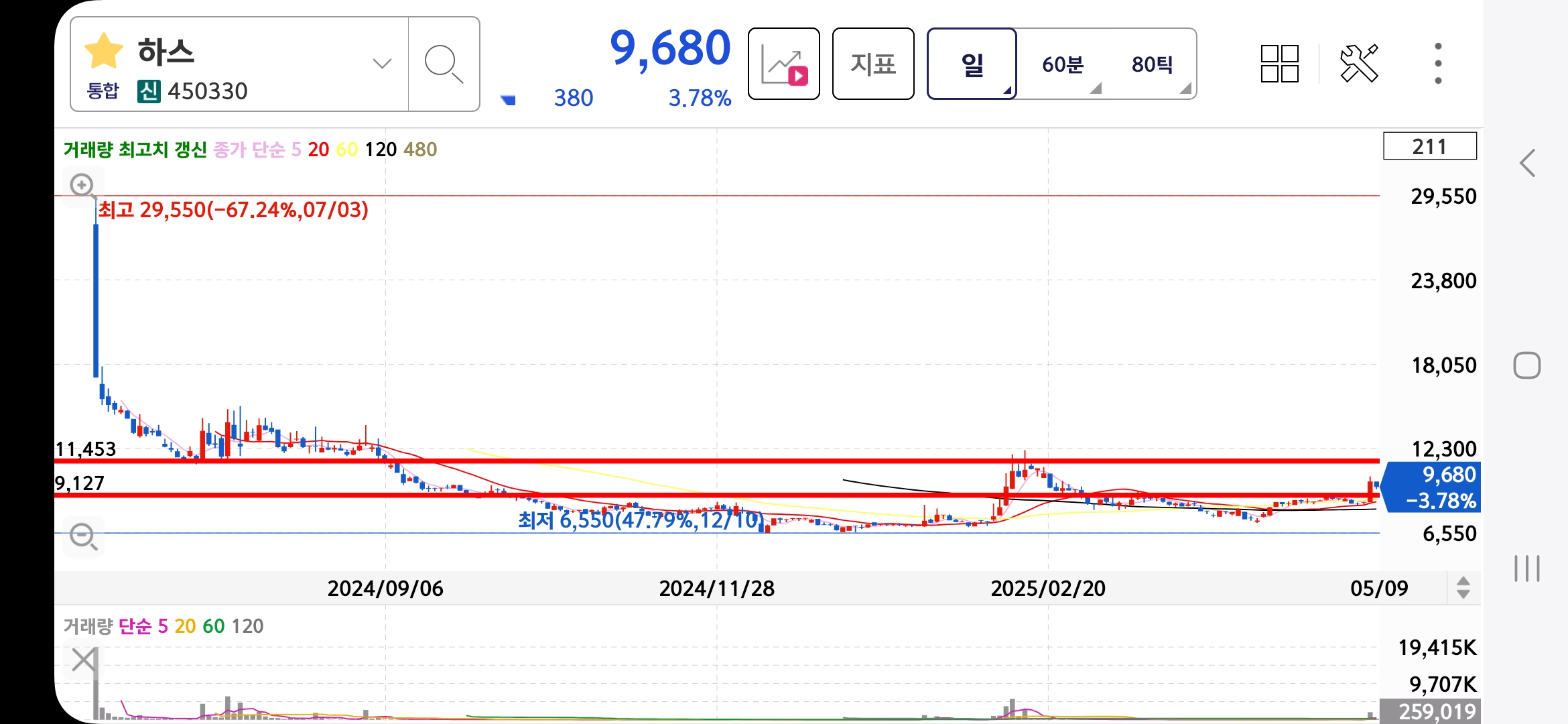Open 80틱 tick interval dropdown arrow
The height and width of the screenshot is (724, 1568).
pos(1185,88)
